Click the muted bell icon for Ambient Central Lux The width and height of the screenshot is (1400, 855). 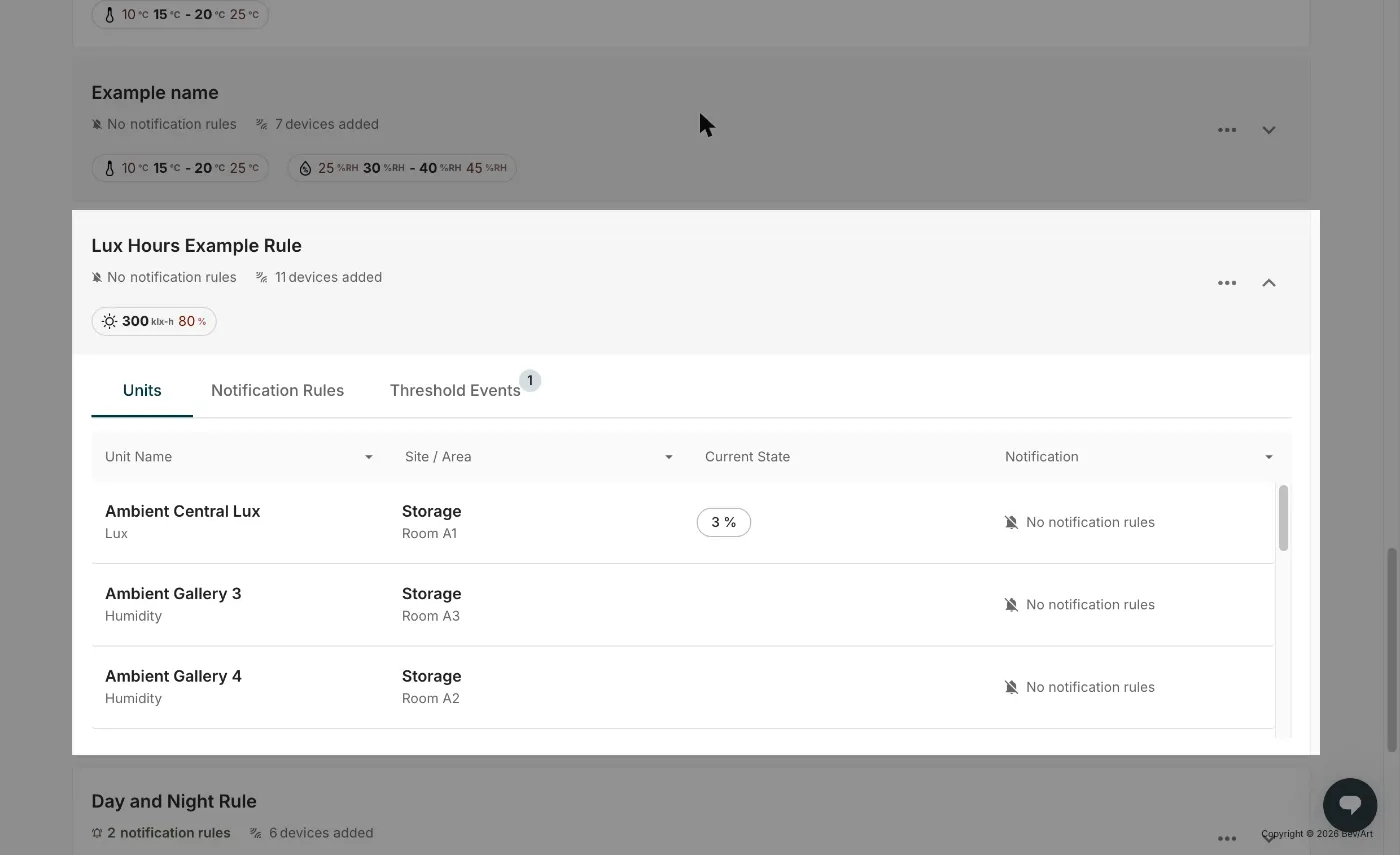click(x=1011, y=522)
